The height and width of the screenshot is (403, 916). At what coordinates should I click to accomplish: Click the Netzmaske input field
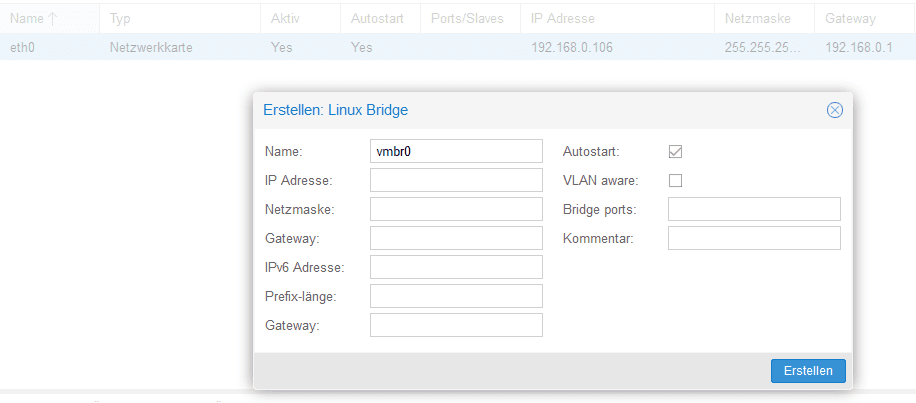click(x=456, y=209)
